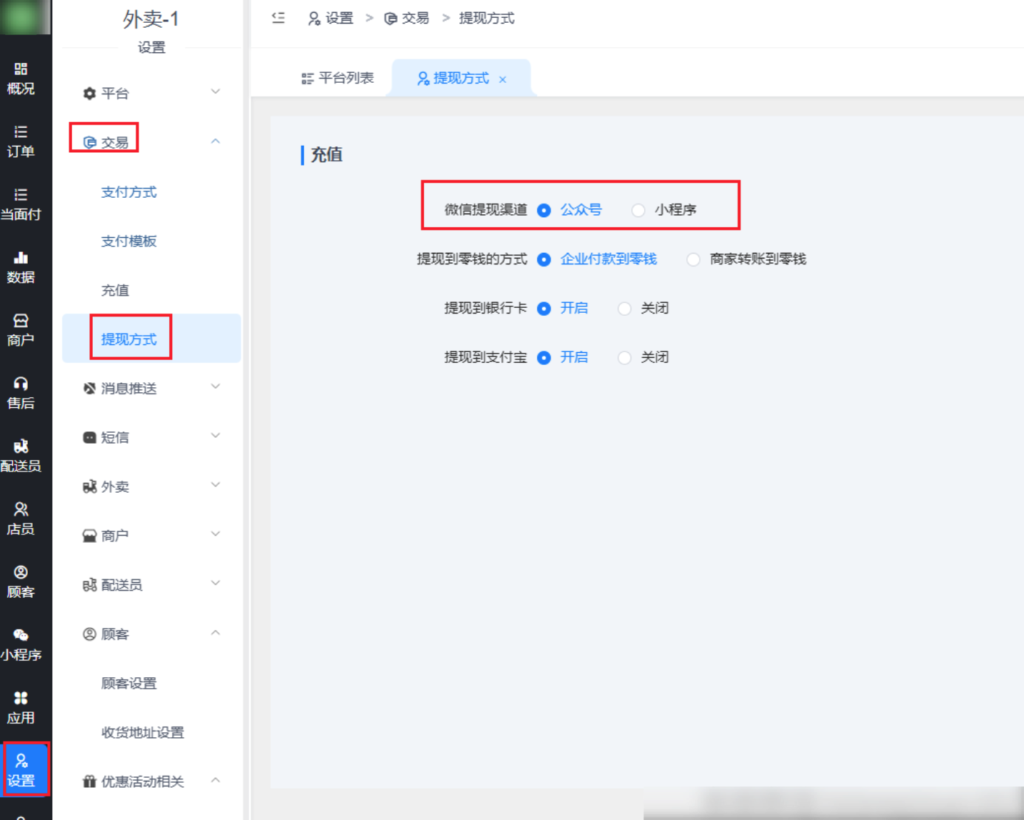
Task: Click the 配送员 delivery rider sidebar icon
Action: [20, 456]
